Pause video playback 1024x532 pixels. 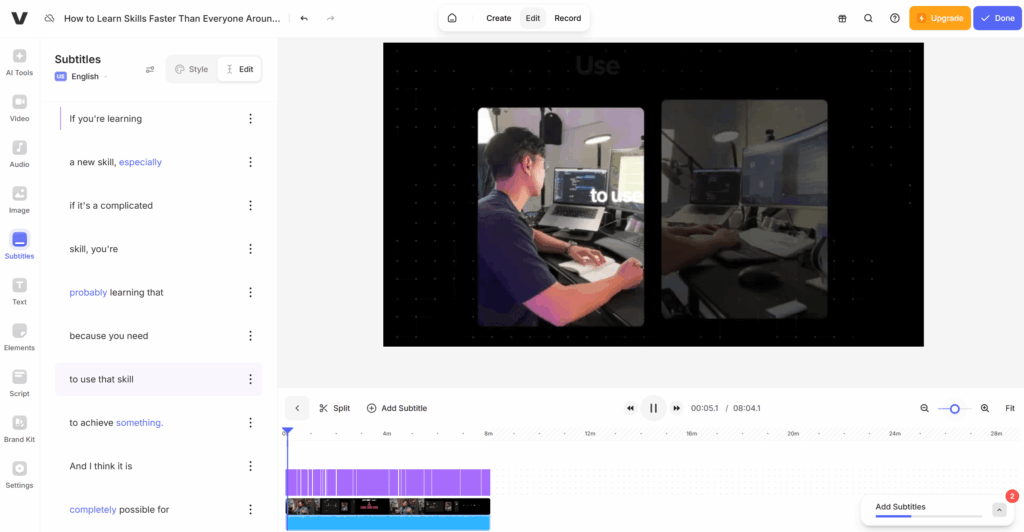click(653, 409)
